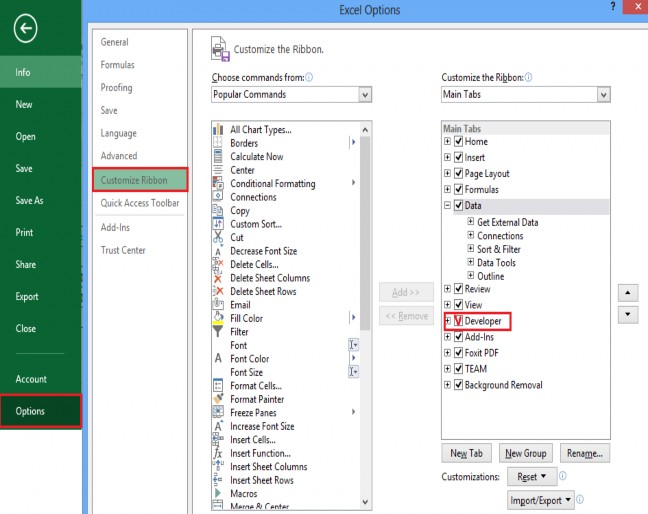The width and height of the screenshot is (648, 514).
Task: Toggle the Background Removal checkbox
Action: [x=459, y=385]
